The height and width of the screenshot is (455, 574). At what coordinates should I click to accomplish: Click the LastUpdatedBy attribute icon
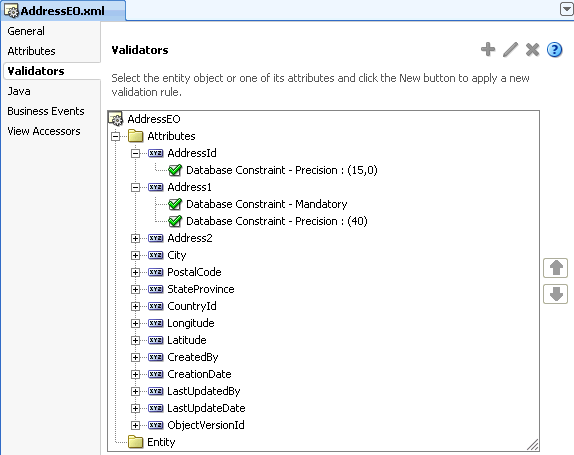pos(156,391)
